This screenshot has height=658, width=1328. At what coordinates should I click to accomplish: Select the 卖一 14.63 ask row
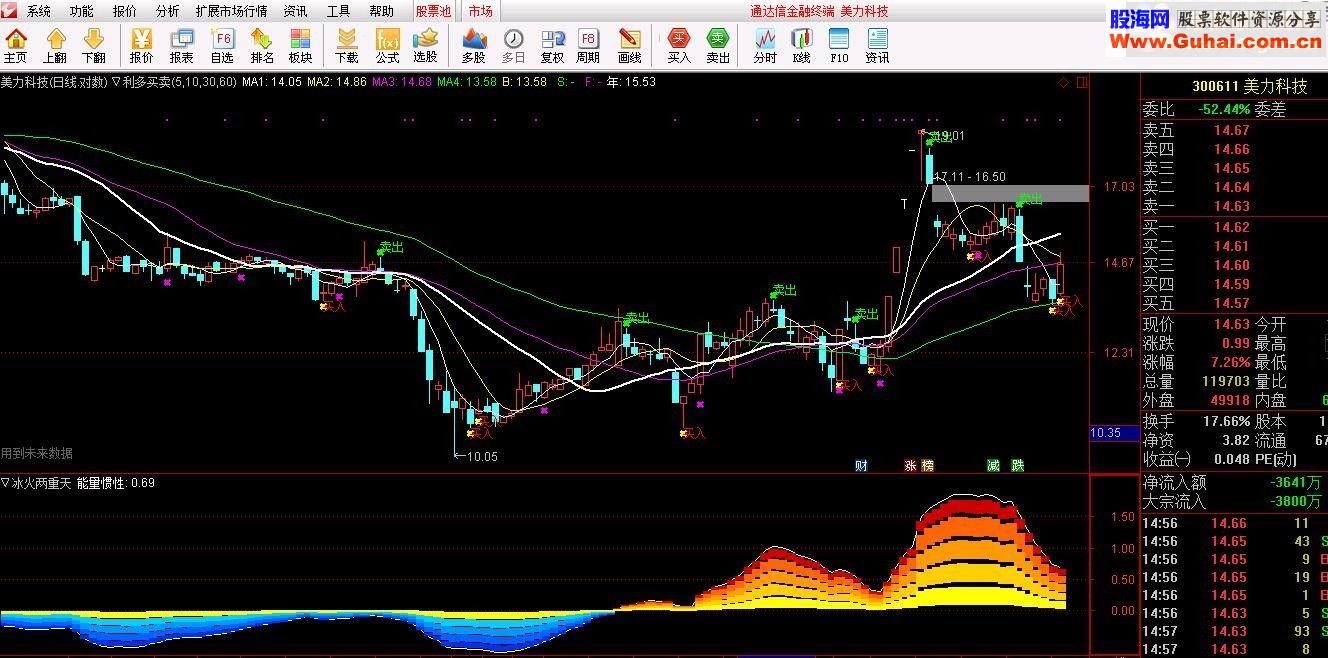(x=1234, y=206)
